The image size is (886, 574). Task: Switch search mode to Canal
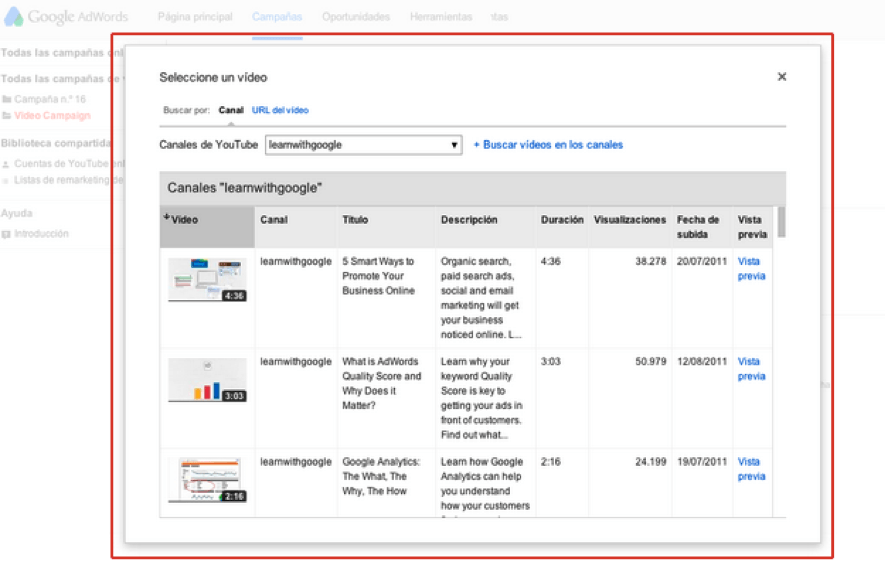pos(231,110)
